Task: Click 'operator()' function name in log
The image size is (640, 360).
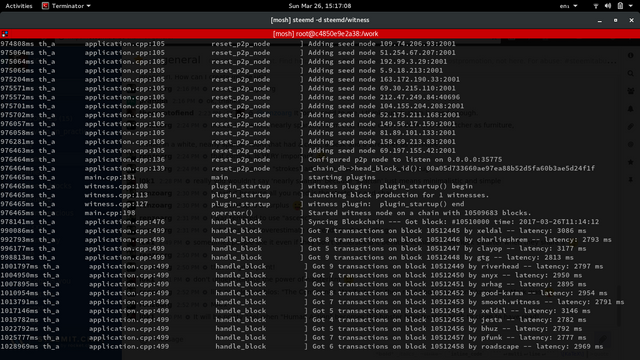Action: click(x=232, y=213)
